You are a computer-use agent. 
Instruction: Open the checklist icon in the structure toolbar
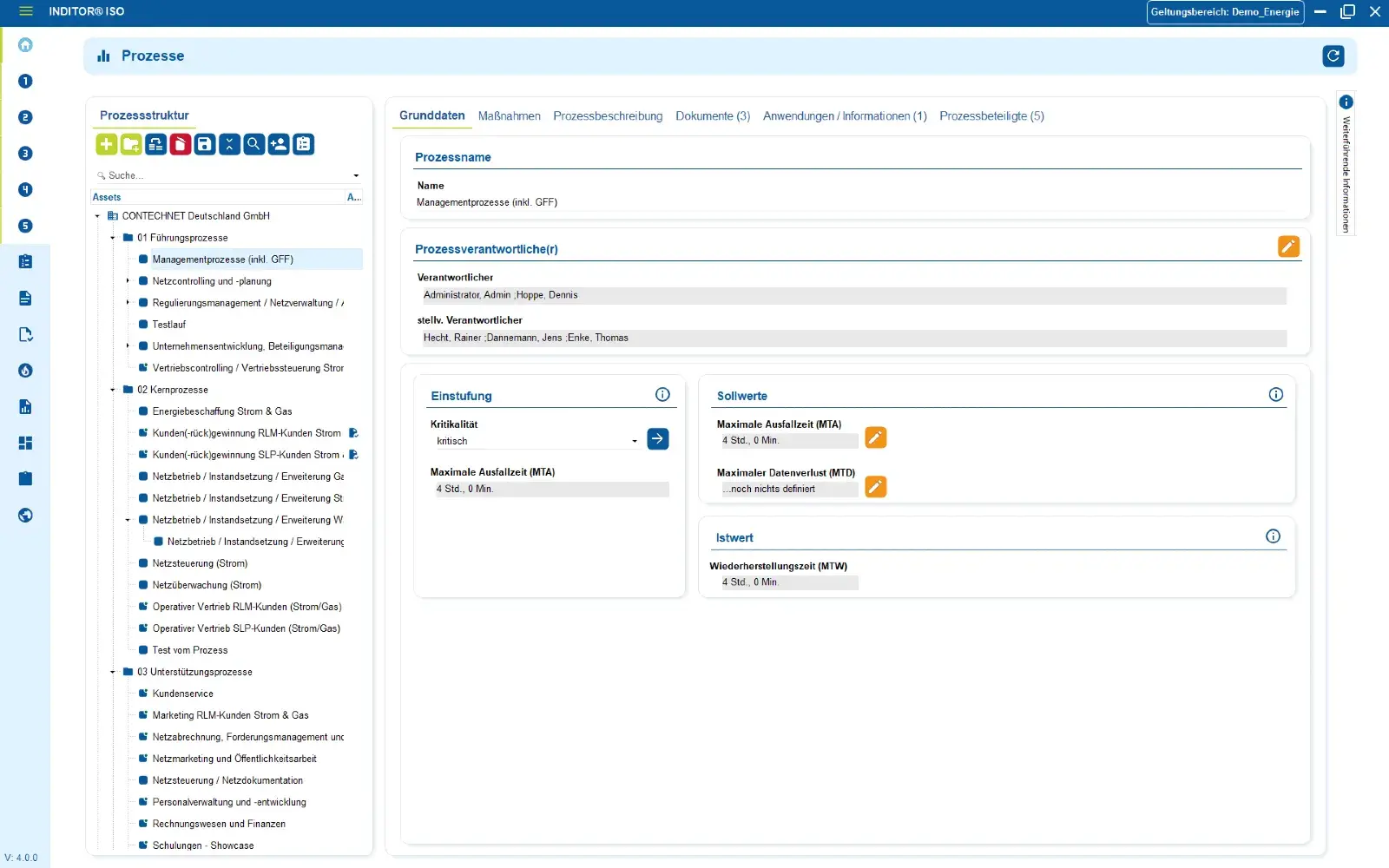pyautogui.click(x=303, y=144)
